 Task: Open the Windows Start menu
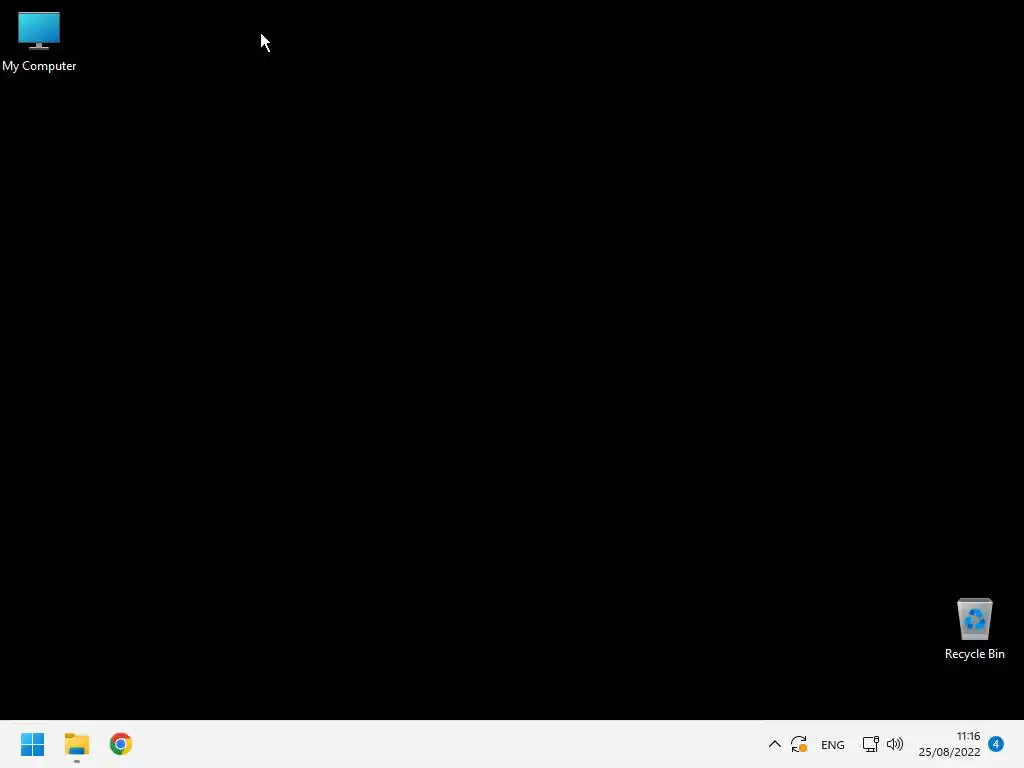click(x=32, y=744)
